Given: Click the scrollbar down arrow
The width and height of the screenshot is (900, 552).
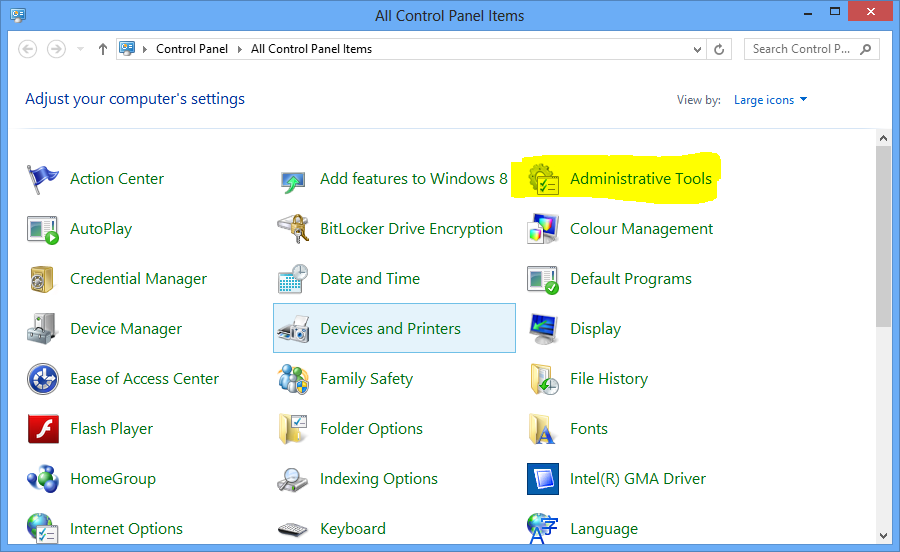Looking at the screenshot, I should point(883,536).
